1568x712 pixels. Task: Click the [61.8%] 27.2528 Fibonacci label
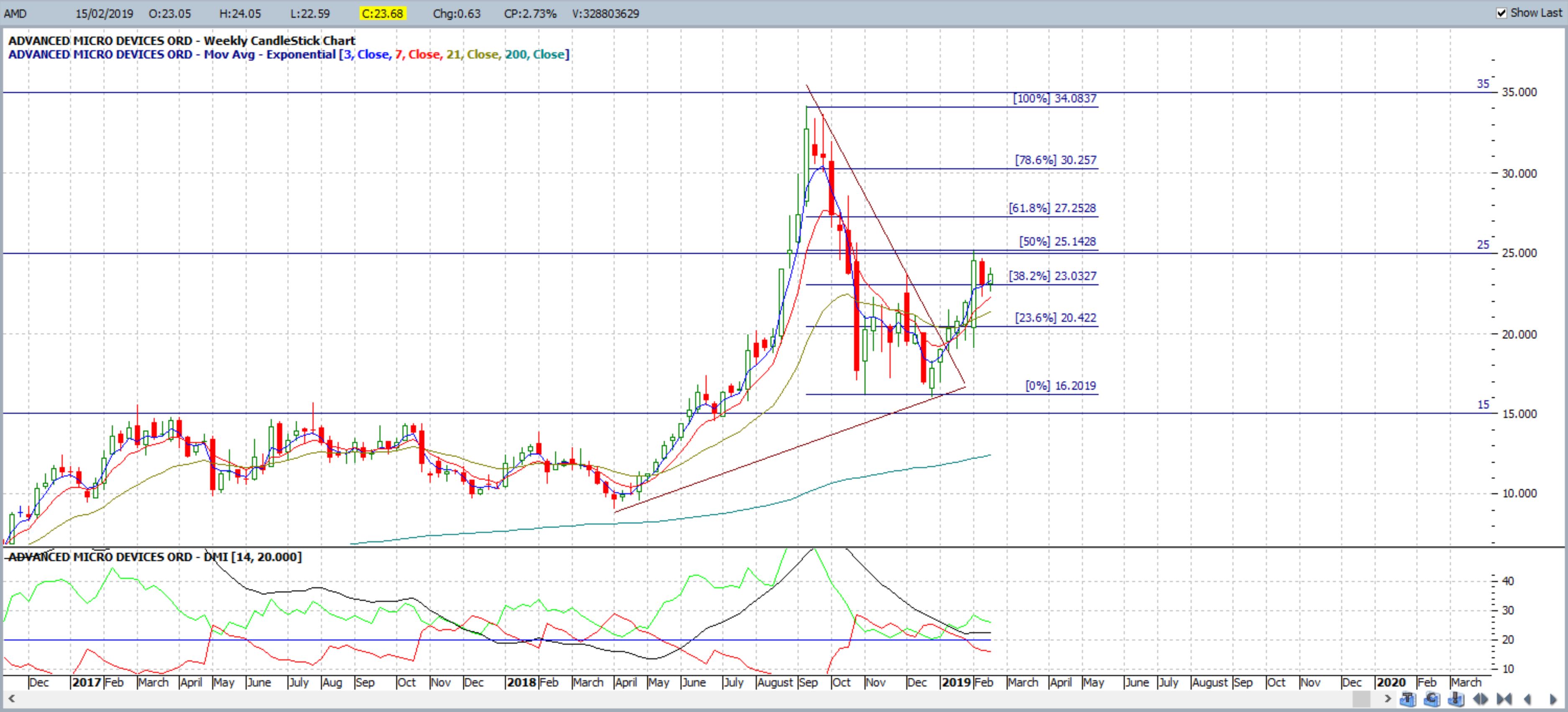pos(1052,208)
